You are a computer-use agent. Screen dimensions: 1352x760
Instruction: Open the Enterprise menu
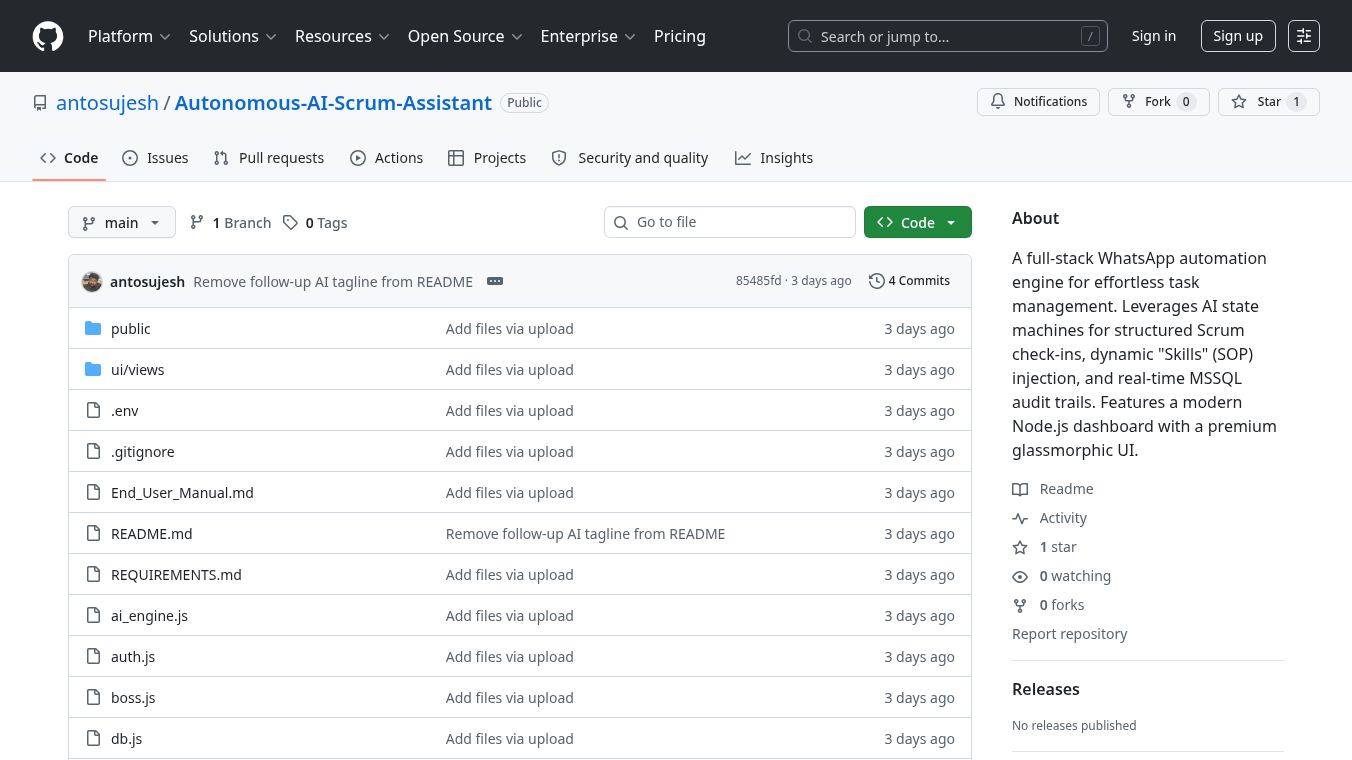(x=587, y=36)
